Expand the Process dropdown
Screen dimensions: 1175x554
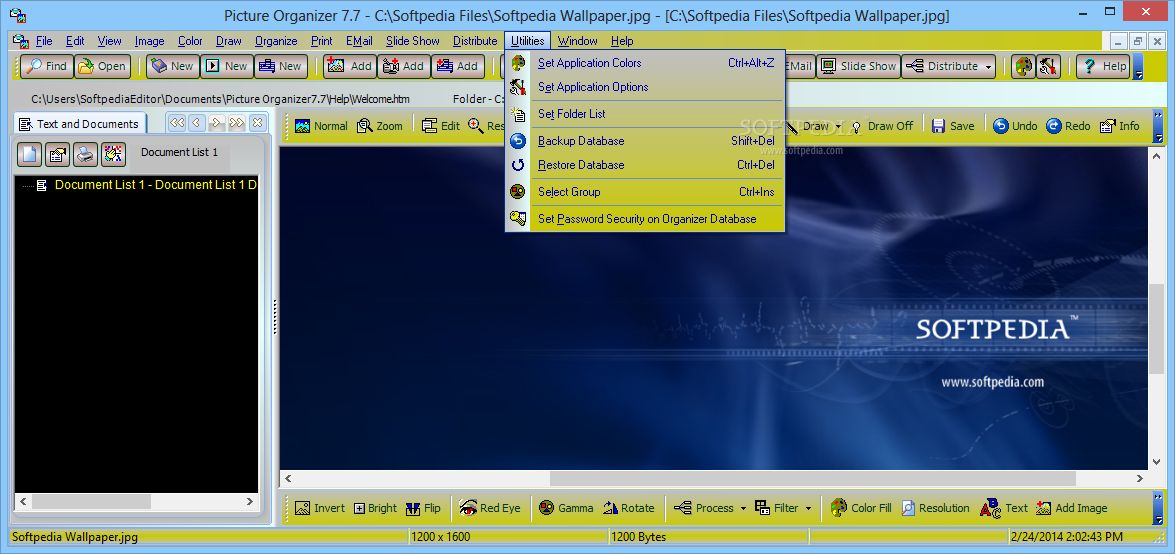click(743, 508)
